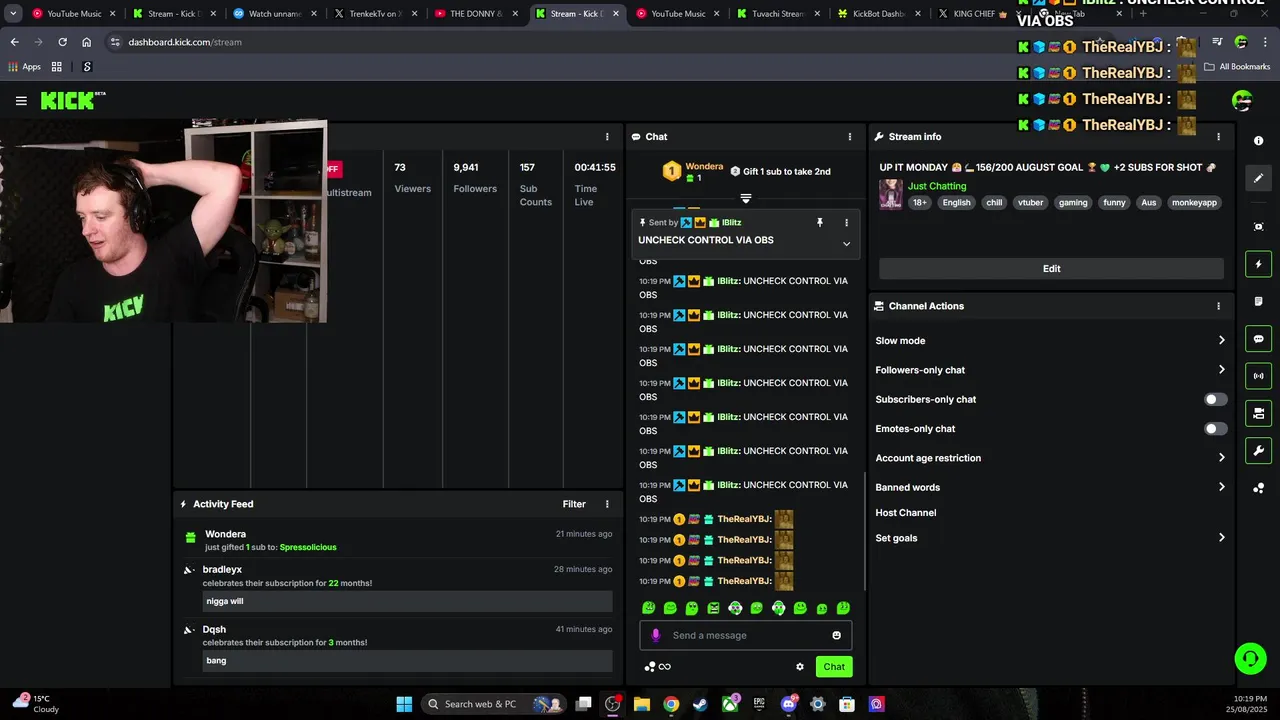
Task: Switch to the KING CHIEF tab
Action: 974,14
